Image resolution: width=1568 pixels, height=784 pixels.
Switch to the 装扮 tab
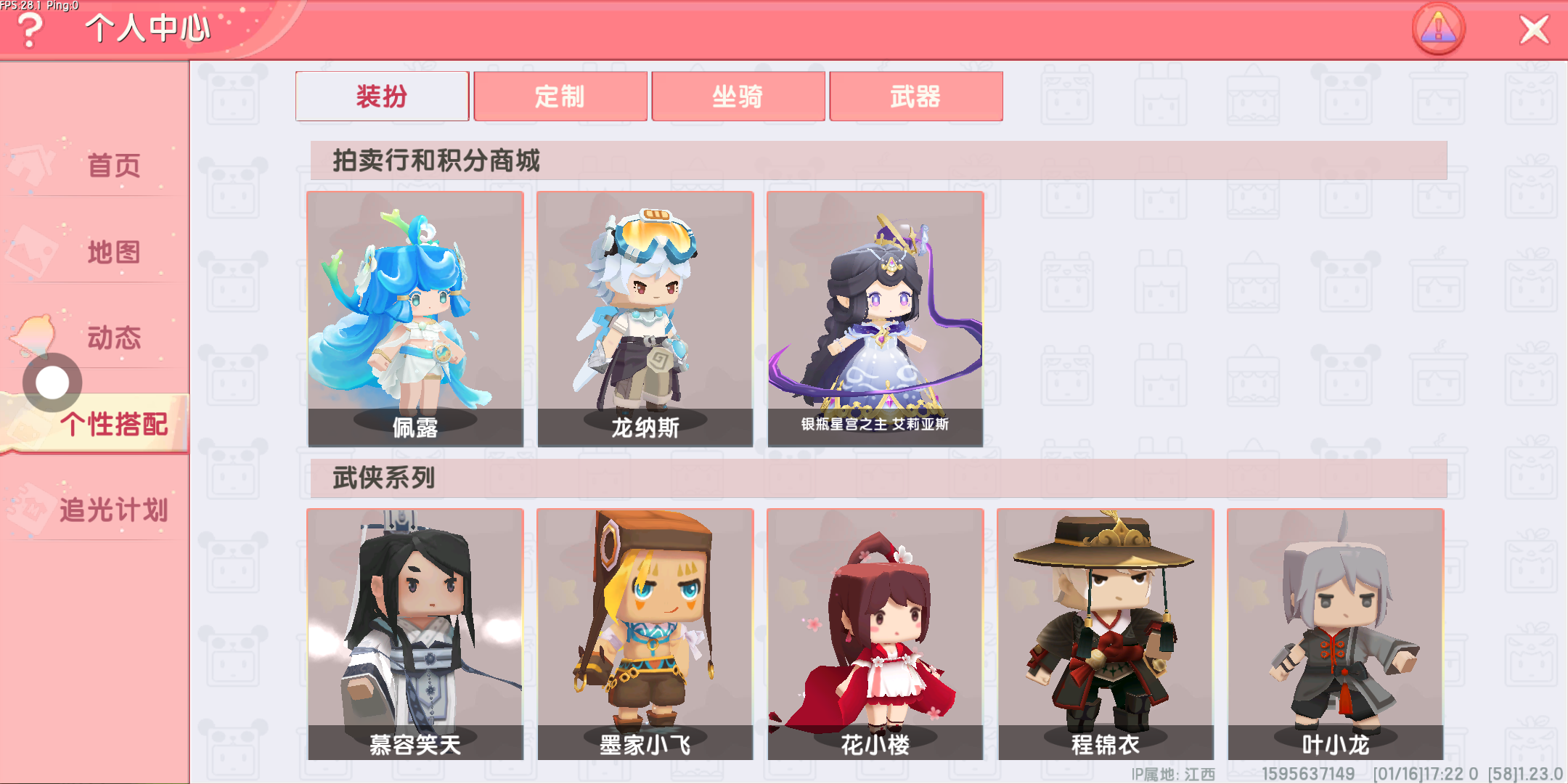point(382,96)
